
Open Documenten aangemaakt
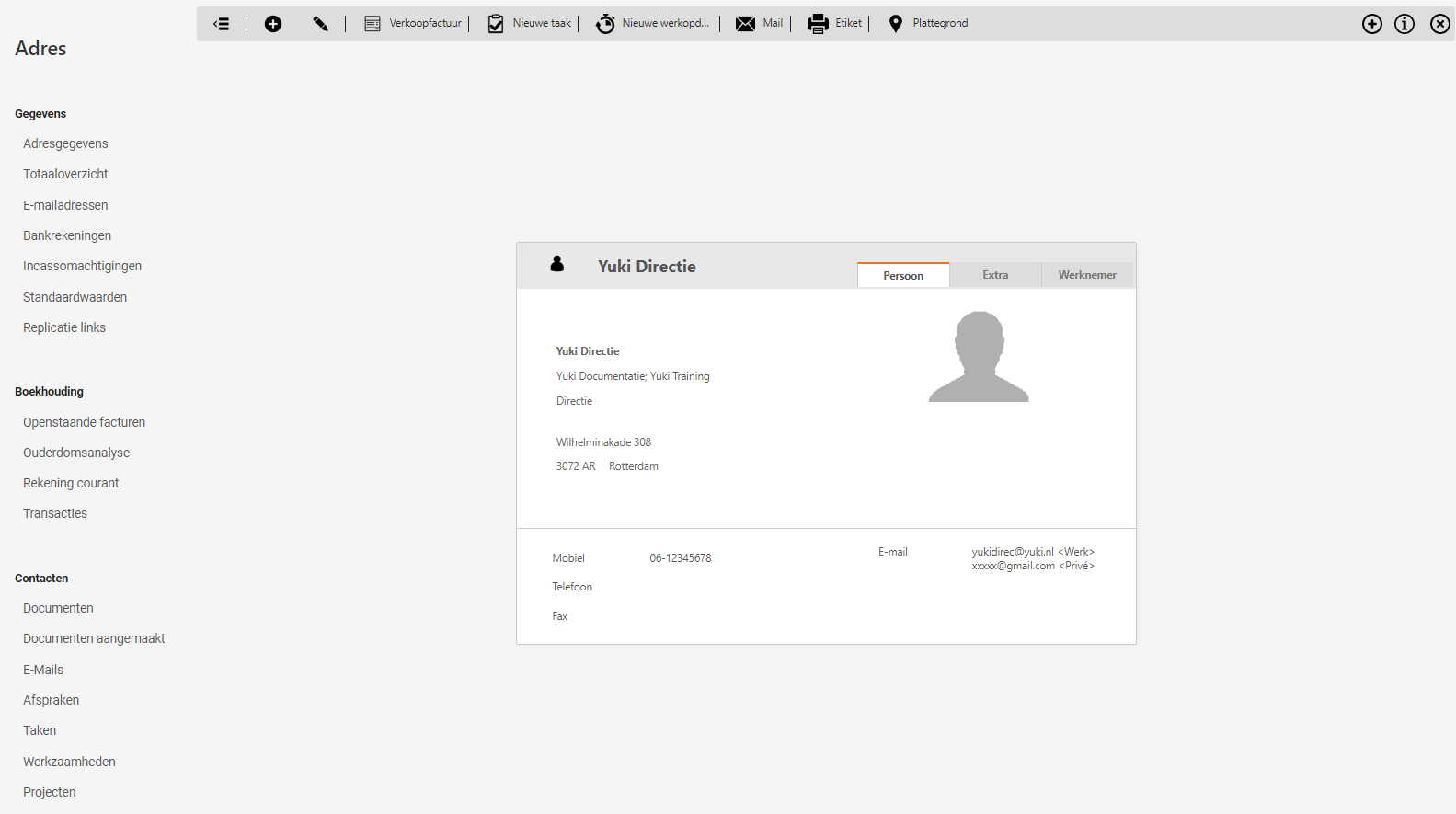tap(94, 638)
